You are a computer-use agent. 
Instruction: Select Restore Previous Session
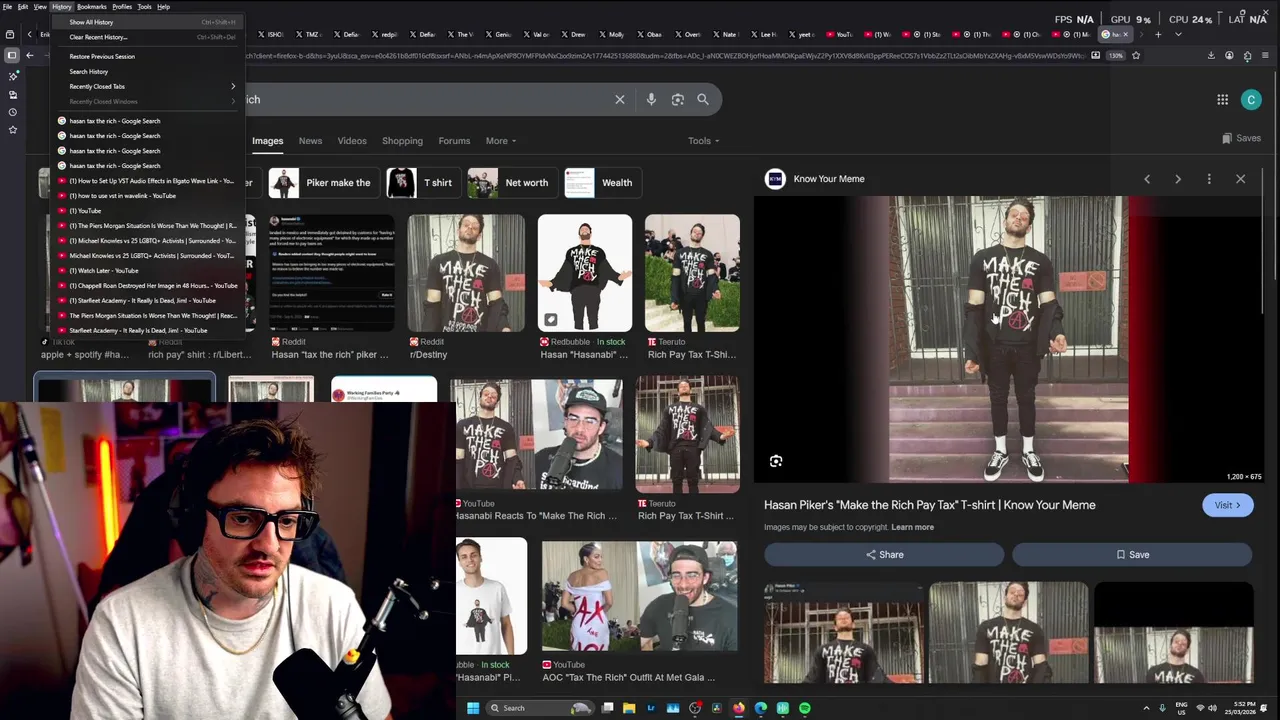(x=148, y=56)
